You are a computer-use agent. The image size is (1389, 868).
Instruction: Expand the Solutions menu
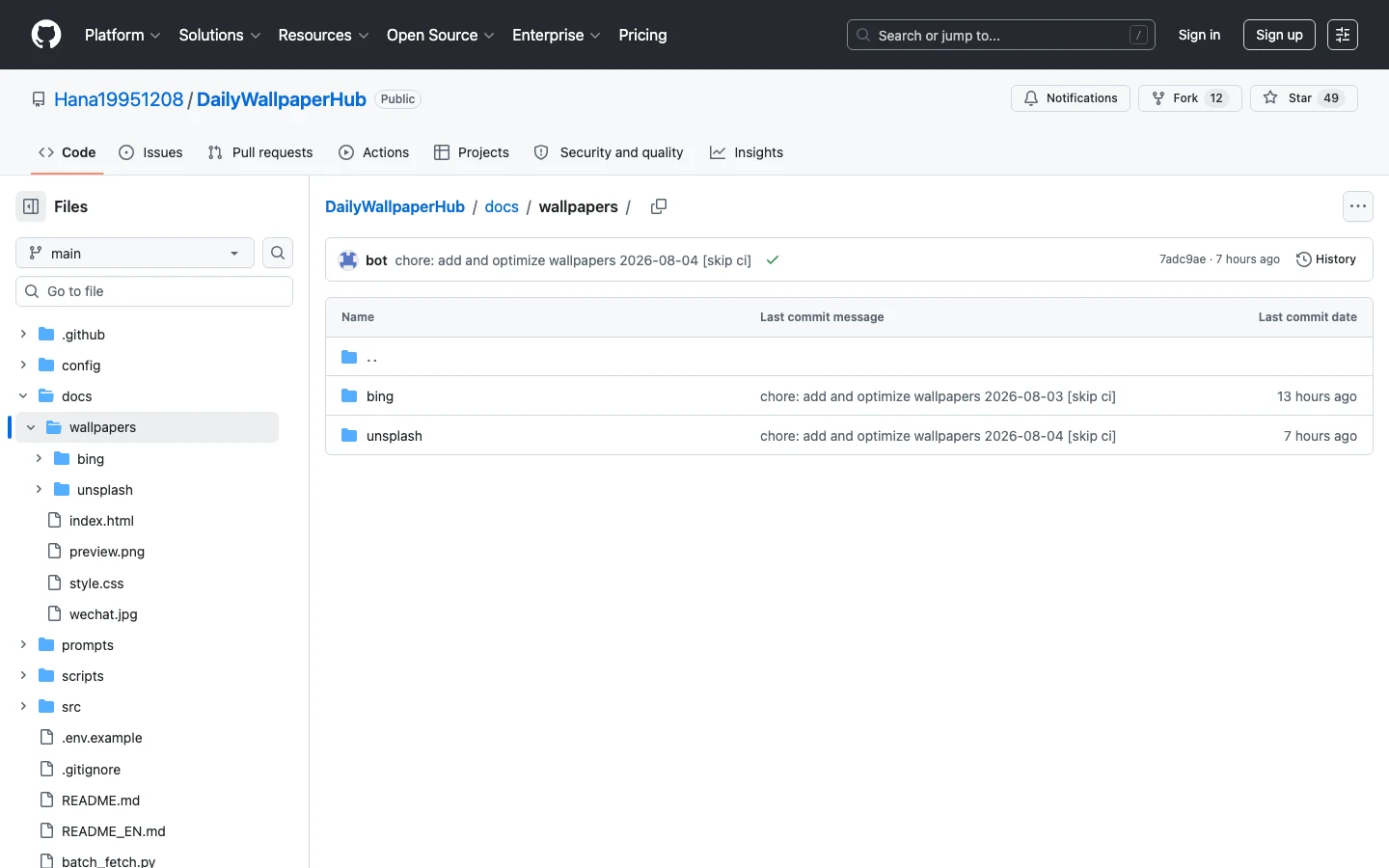[220, 35]
